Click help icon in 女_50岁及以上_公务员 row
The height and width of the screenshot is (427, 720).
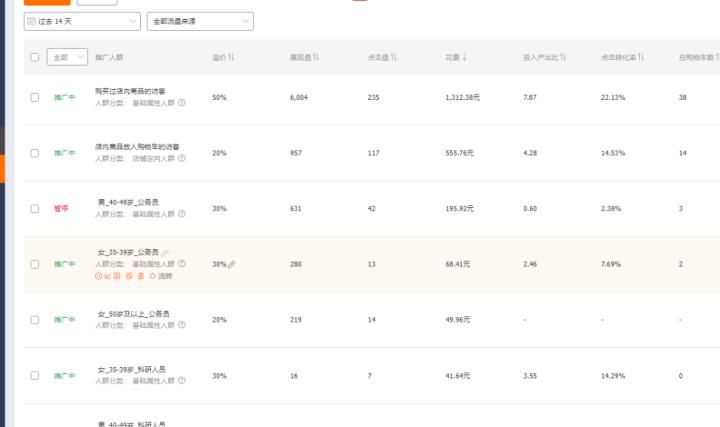coord(182,325)
